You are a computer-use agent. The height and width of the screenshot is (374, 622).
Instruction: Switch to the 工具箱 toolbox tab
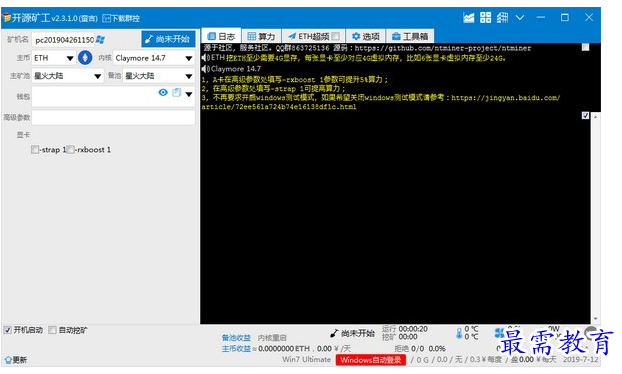point(410,36)
